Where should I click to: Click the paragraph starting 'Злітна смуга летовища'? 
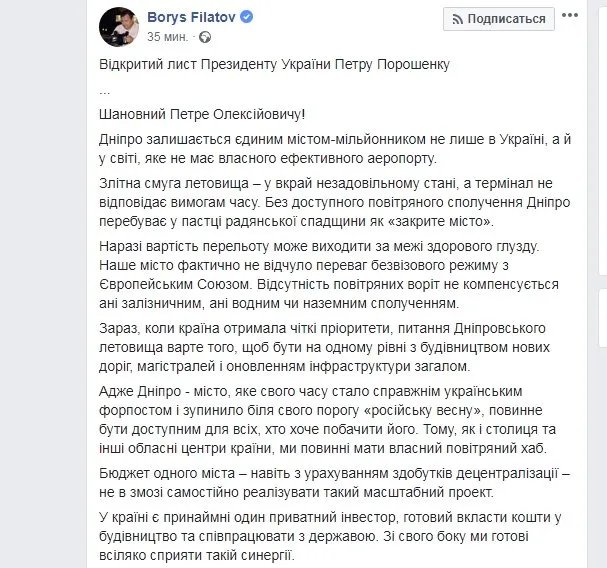pos(320,201)
